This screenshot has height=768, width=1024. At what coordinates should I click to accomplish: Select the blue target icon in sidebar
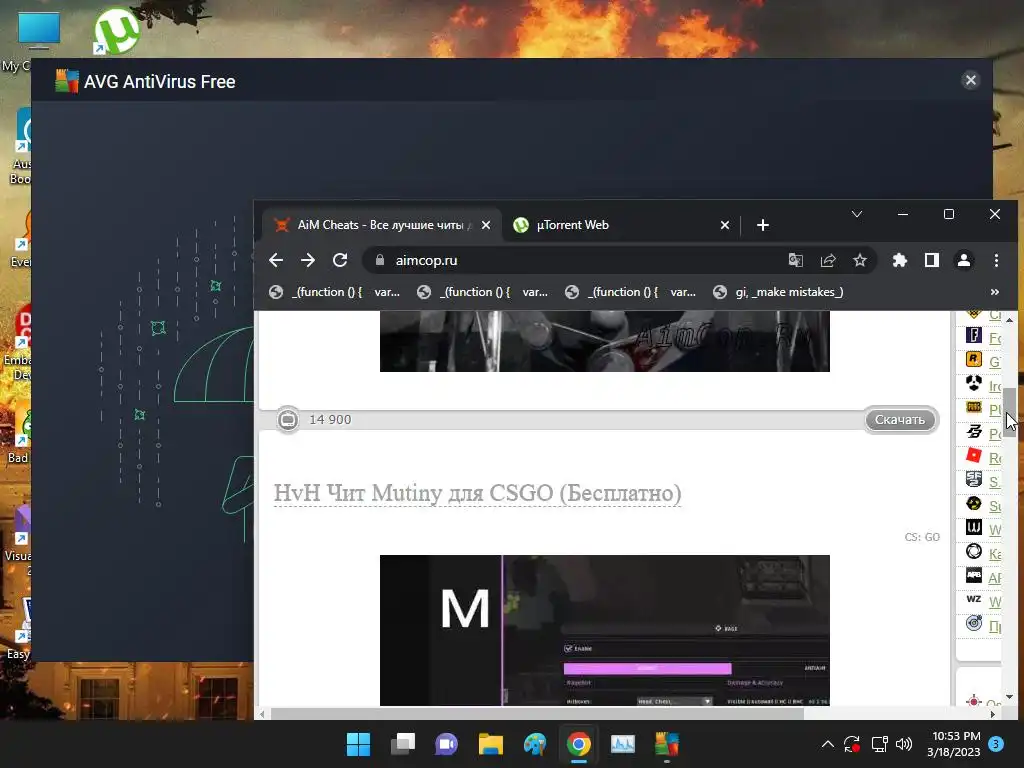coord(974,623)
